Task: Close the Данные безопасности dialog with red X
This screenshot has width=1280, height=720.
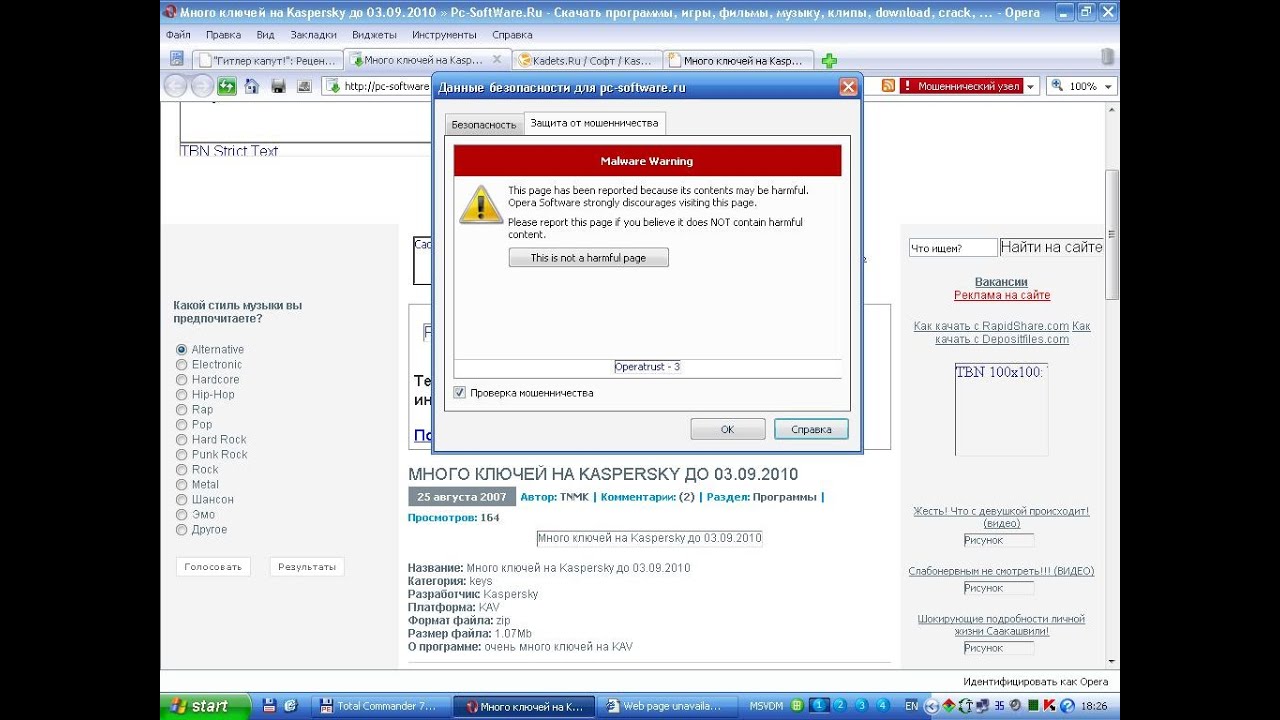Action: point(848,87)
